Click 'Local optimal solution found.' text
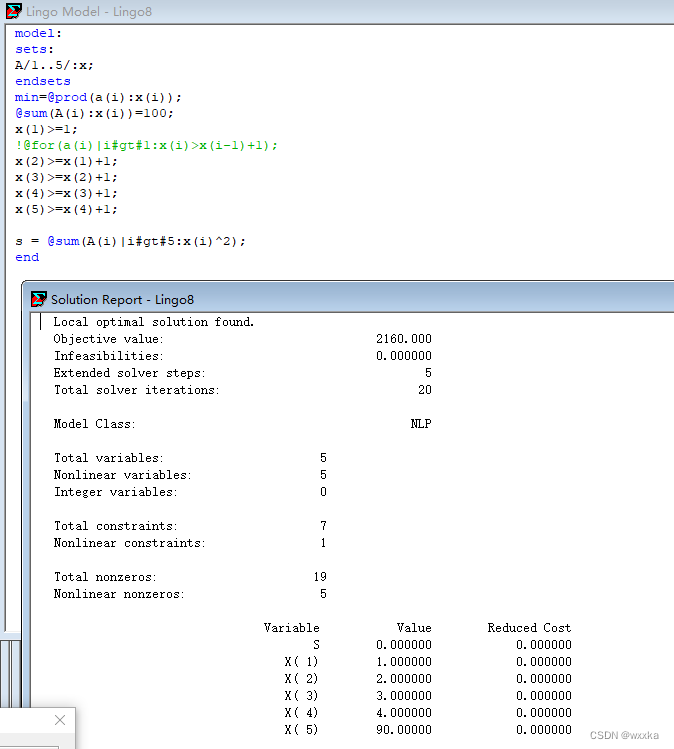Screen dimensions: 674x749 [153, 322]
